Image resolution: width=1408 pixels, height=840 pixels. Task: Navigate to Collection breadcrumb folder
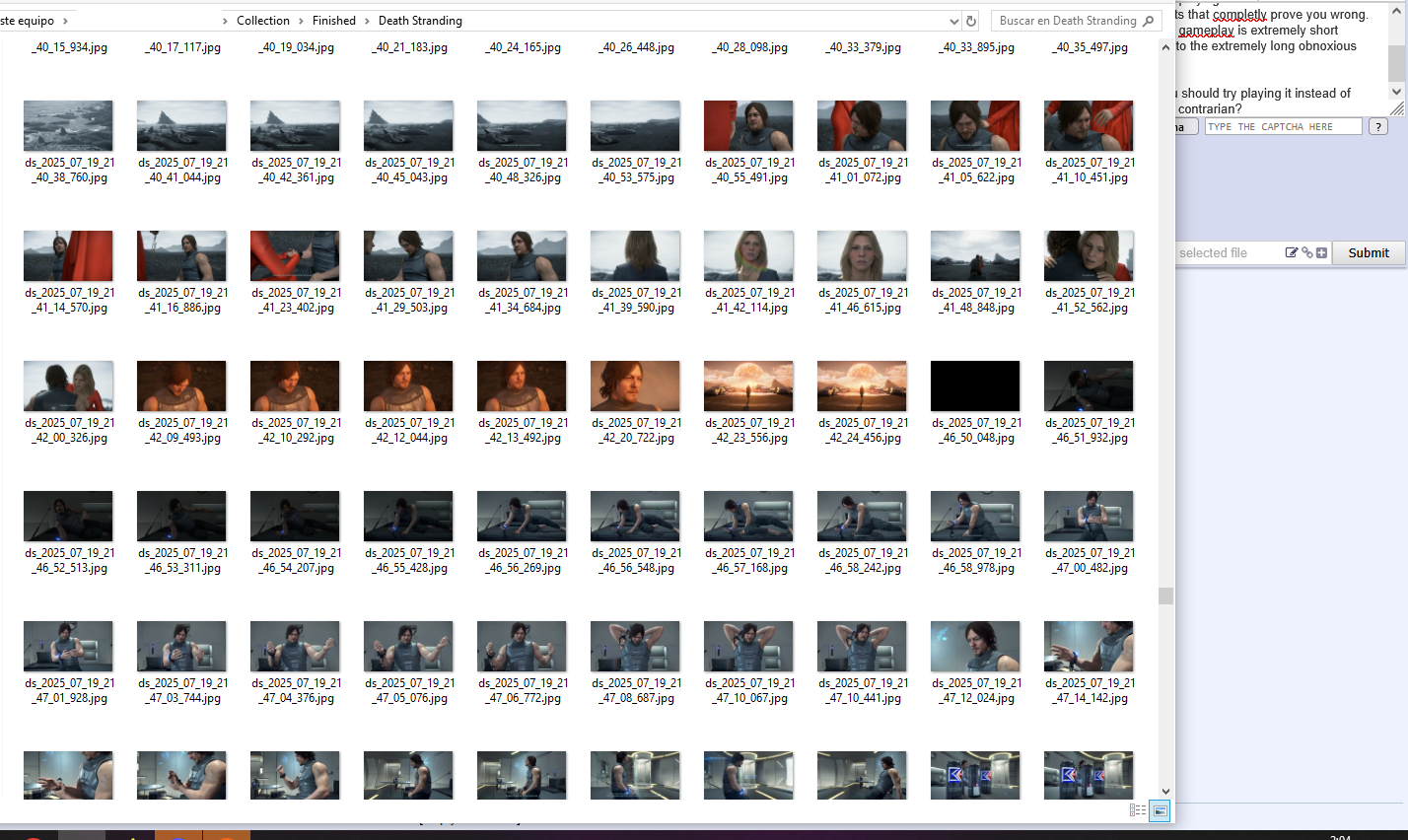point(263,21)
